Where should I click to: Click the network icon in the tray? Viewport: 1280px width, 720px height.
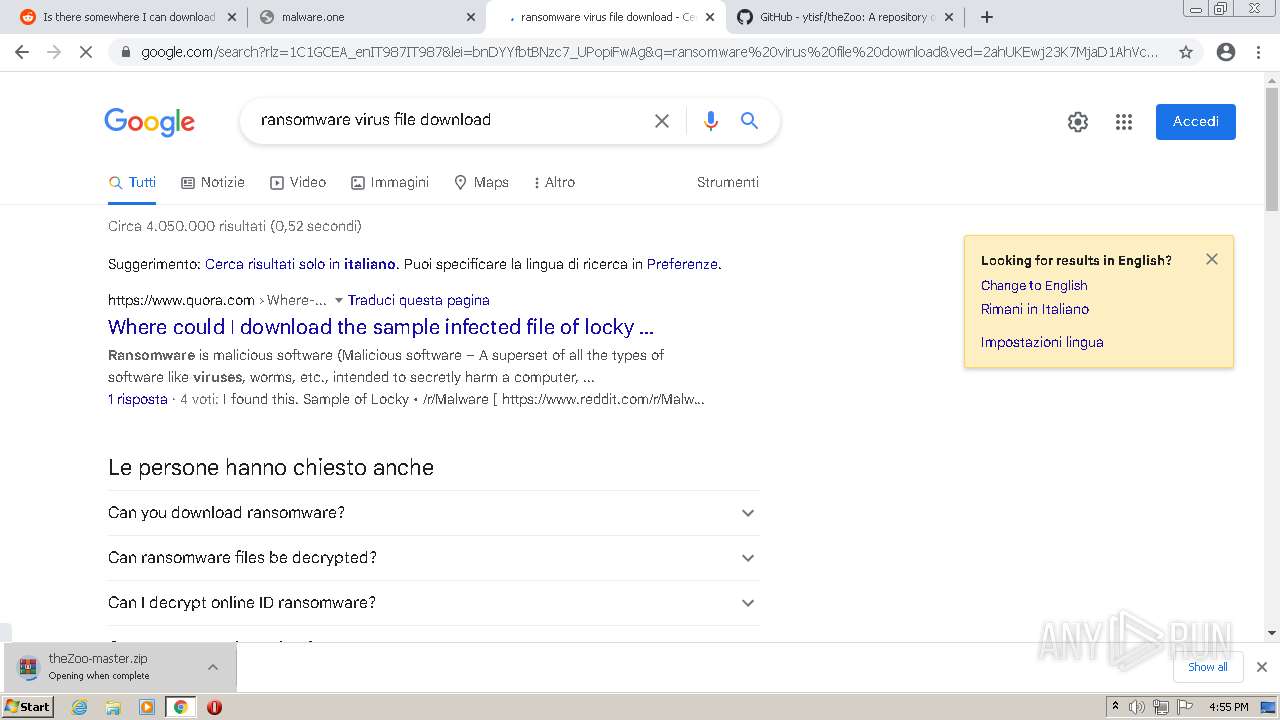1160,707
